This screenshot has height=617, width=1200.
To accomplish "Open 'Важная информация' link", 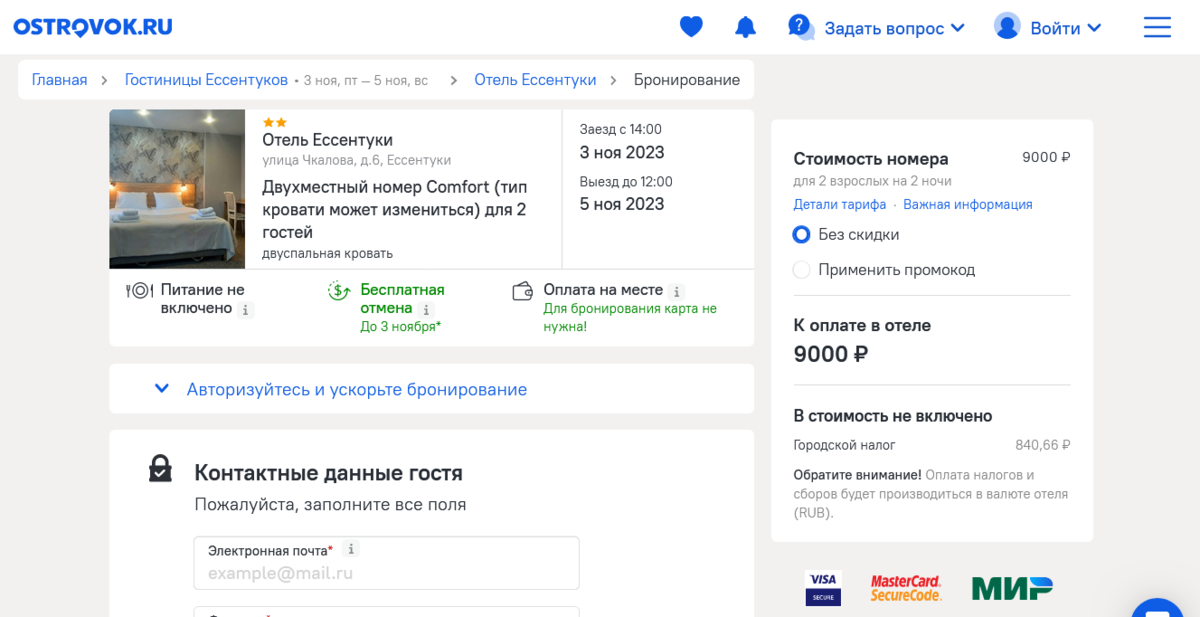I will tap(968, 204).
